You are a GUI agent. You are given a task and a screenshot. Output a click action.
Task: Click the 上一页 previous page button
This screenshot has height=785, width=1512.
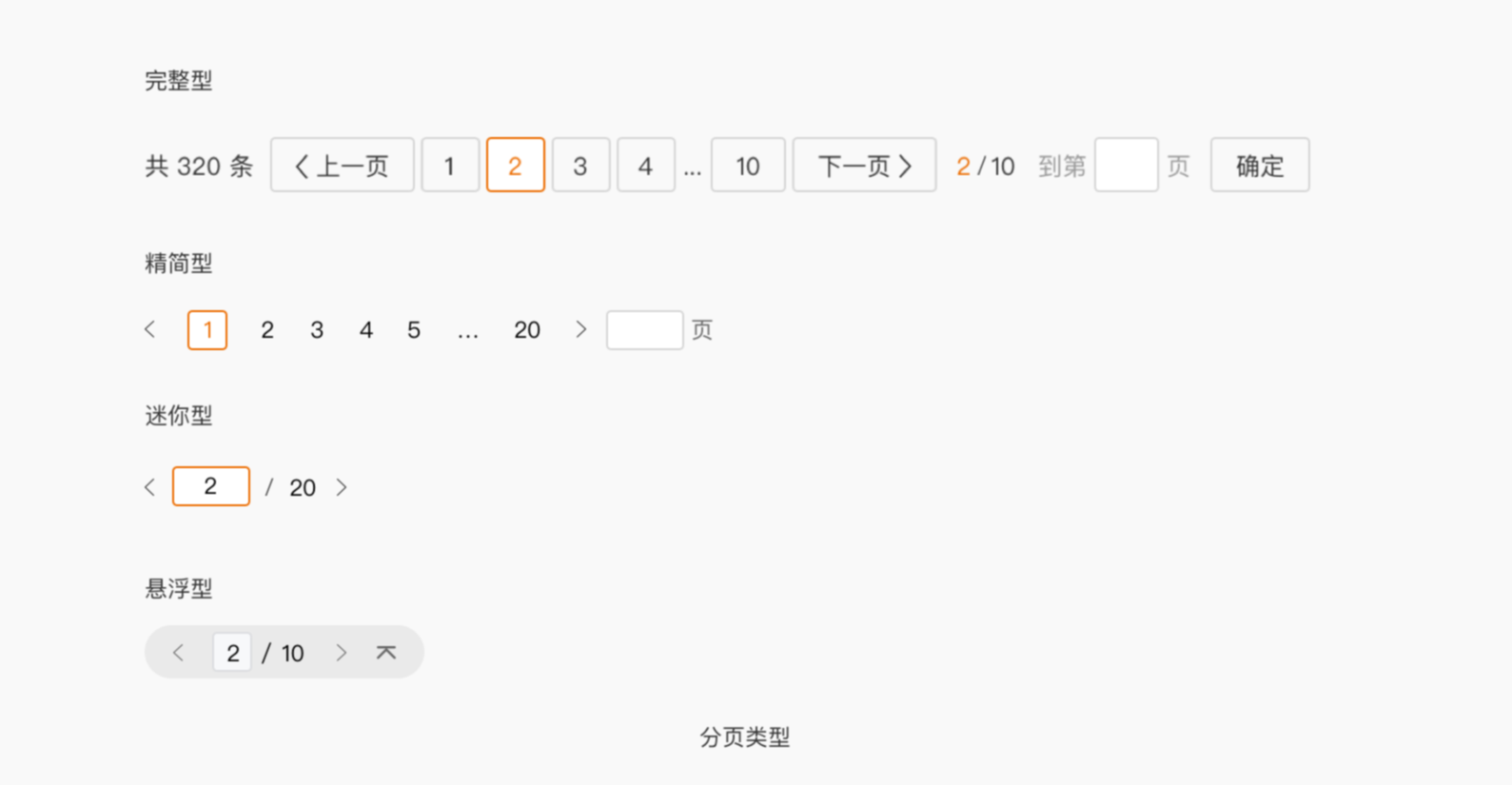pyautogui.click(x=343, y=166)
